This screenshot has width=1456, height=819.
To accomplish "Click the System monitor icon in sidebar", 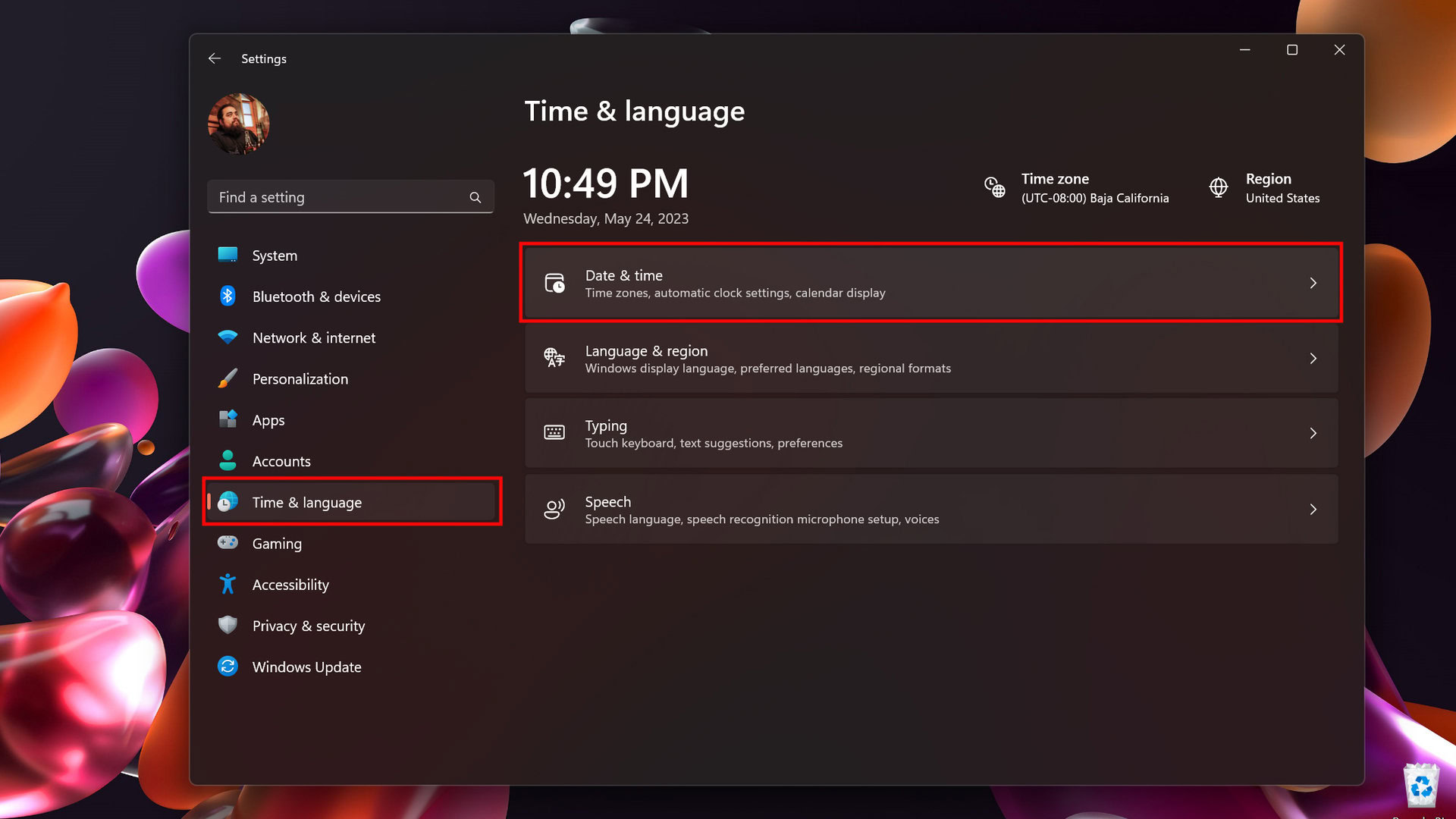I will [x=227, y=255].
